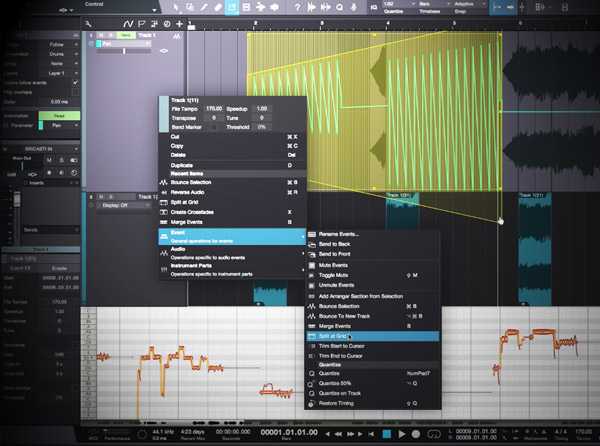600x446 pixels.
Task: Open the Audio submenu in context menu
Action: tap(232, 253)
